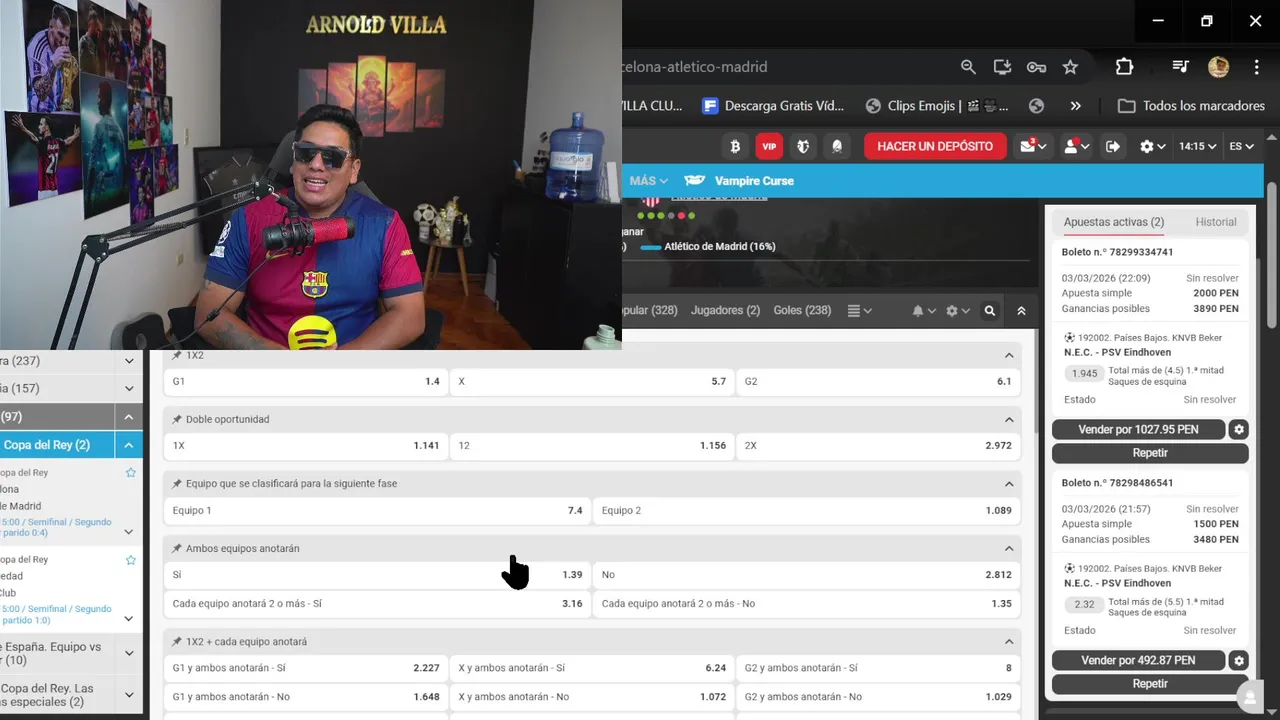The height and width of the screenshot is (720, 1280).
Task: Click Repetir under ticket 78298486541
Action: 1150,684
